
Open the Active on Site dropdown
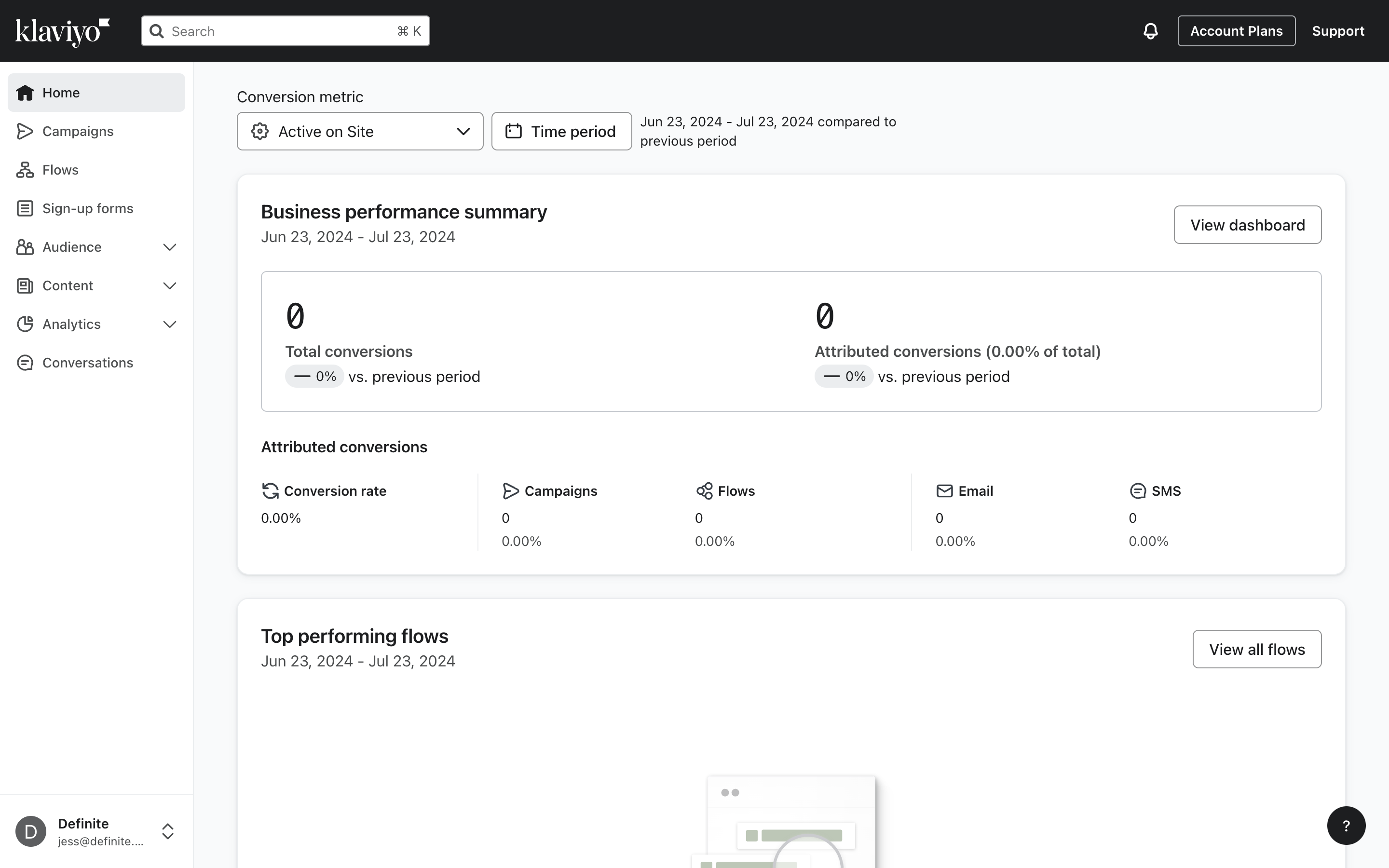(360, 132)
